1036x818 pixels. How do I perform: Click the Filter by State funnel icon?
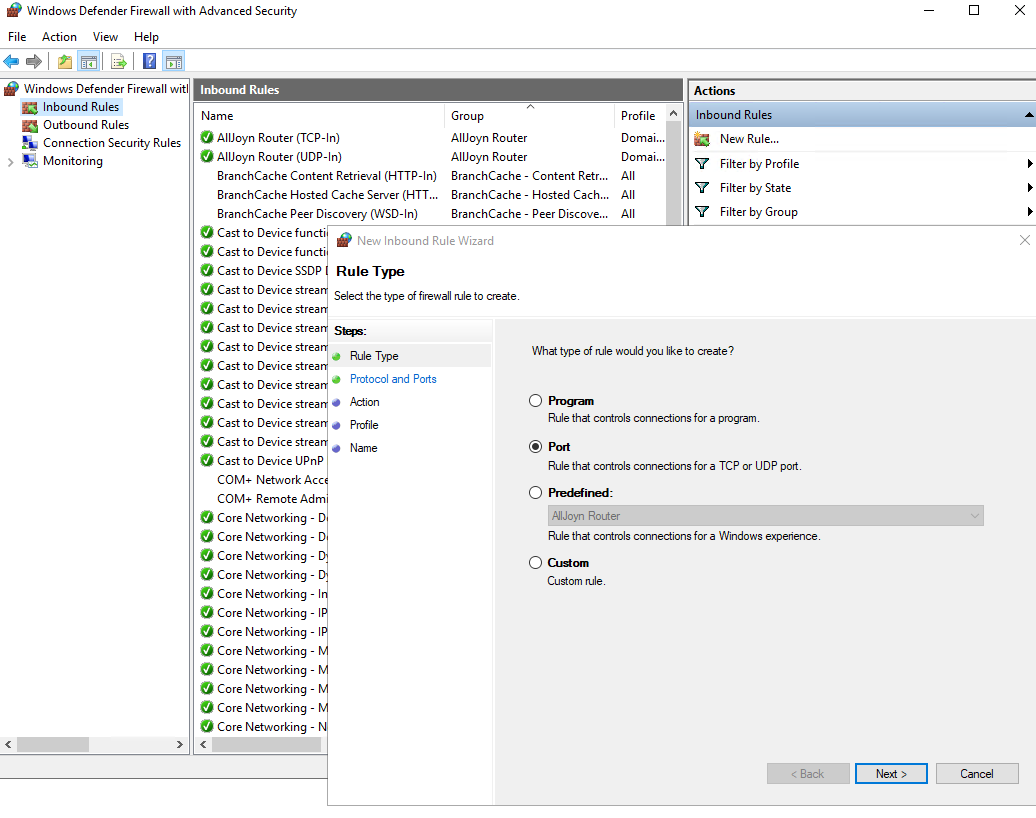point(702,188)
